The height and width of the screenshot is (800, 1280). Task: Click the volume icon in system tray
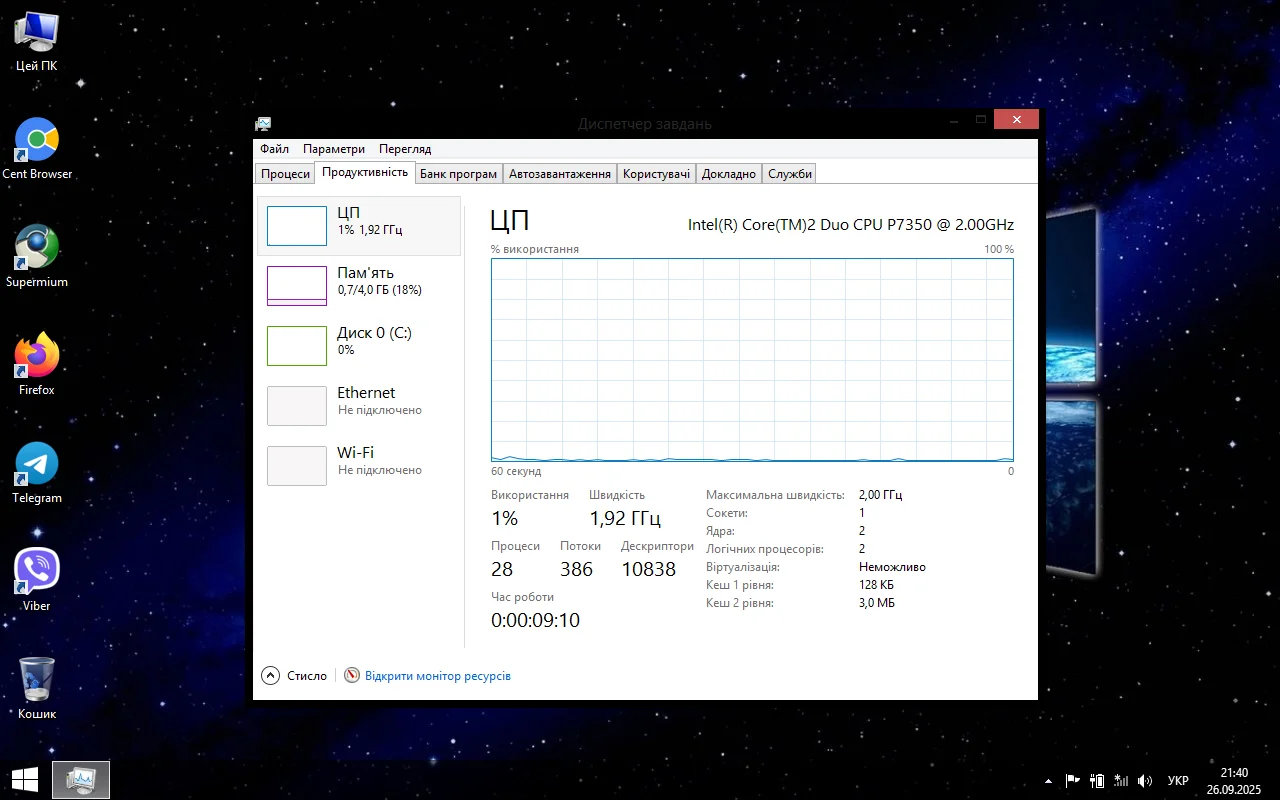coord(1145,781)
